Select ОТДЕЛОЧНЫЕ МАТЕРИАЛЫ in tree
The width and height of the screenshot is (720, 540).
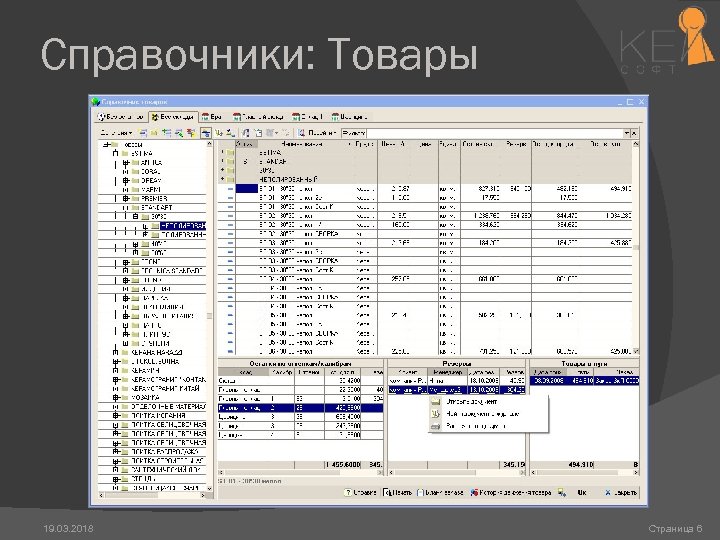[x=168, y=406]
